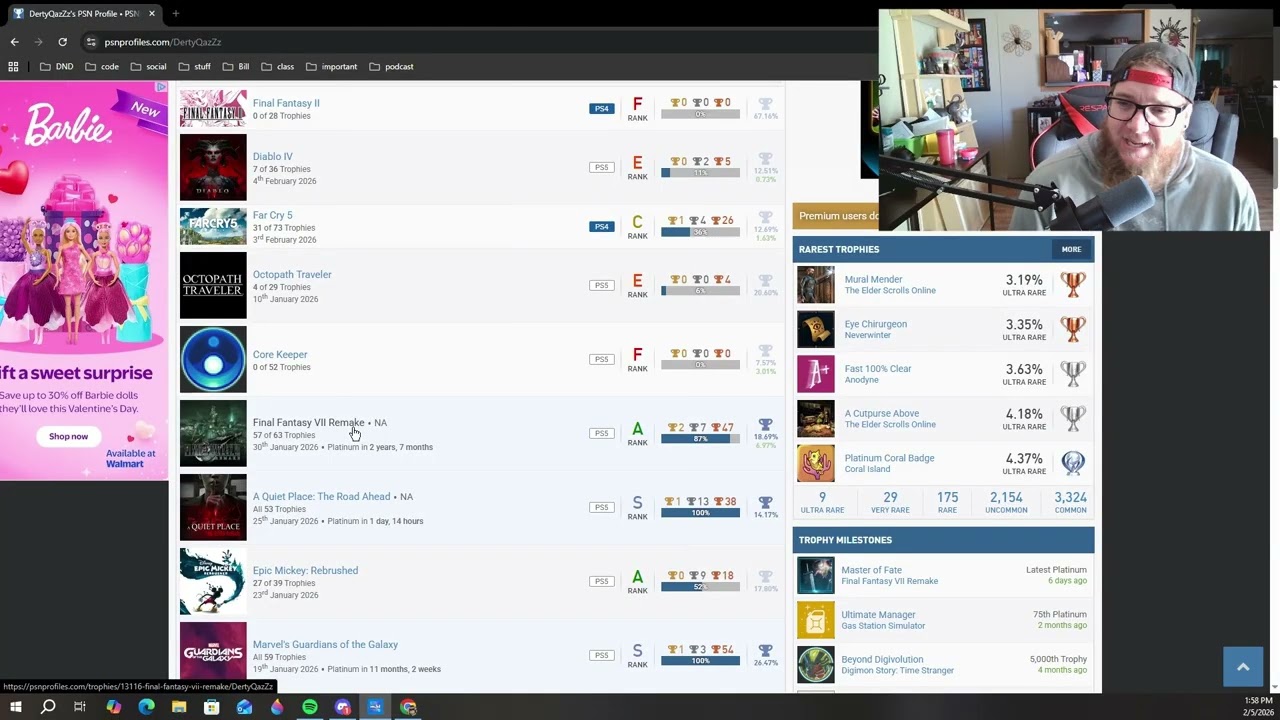
Task: Open the Beyond Digivolution milestone link
Action: click(x=882, y=659)
